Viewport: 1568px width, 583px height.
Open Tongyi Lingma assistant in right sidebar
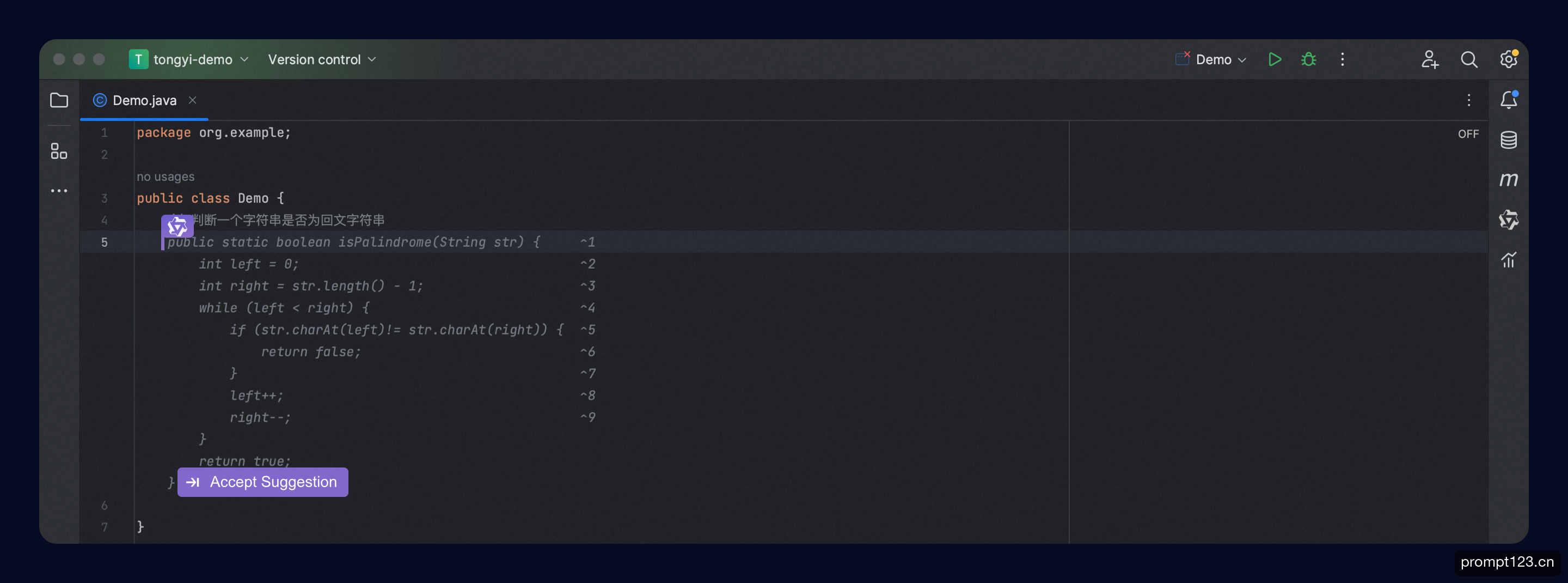[x=1508, y=220]
